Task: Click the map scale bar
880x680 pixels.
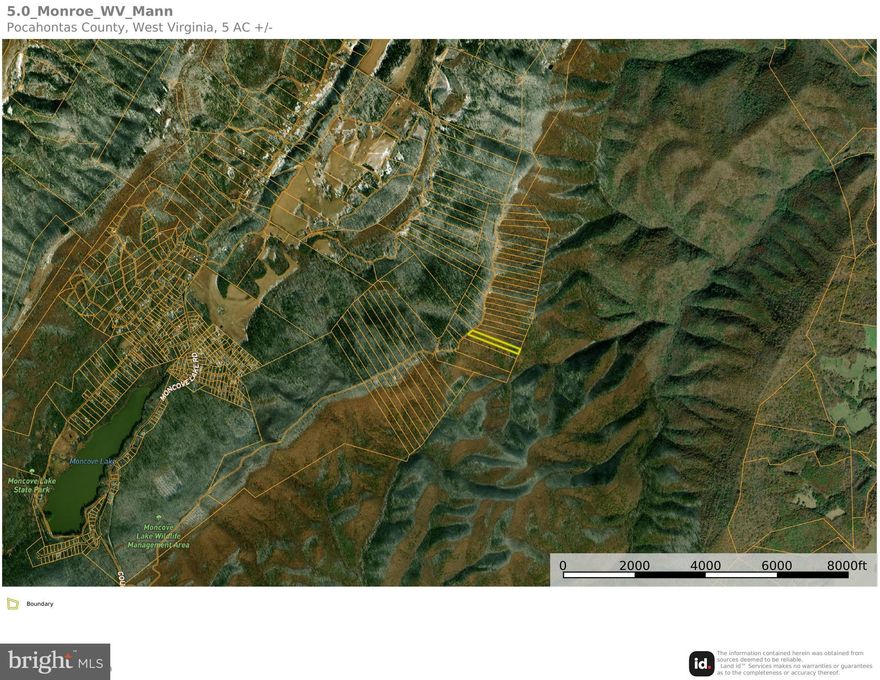Action: click(708, 576)
